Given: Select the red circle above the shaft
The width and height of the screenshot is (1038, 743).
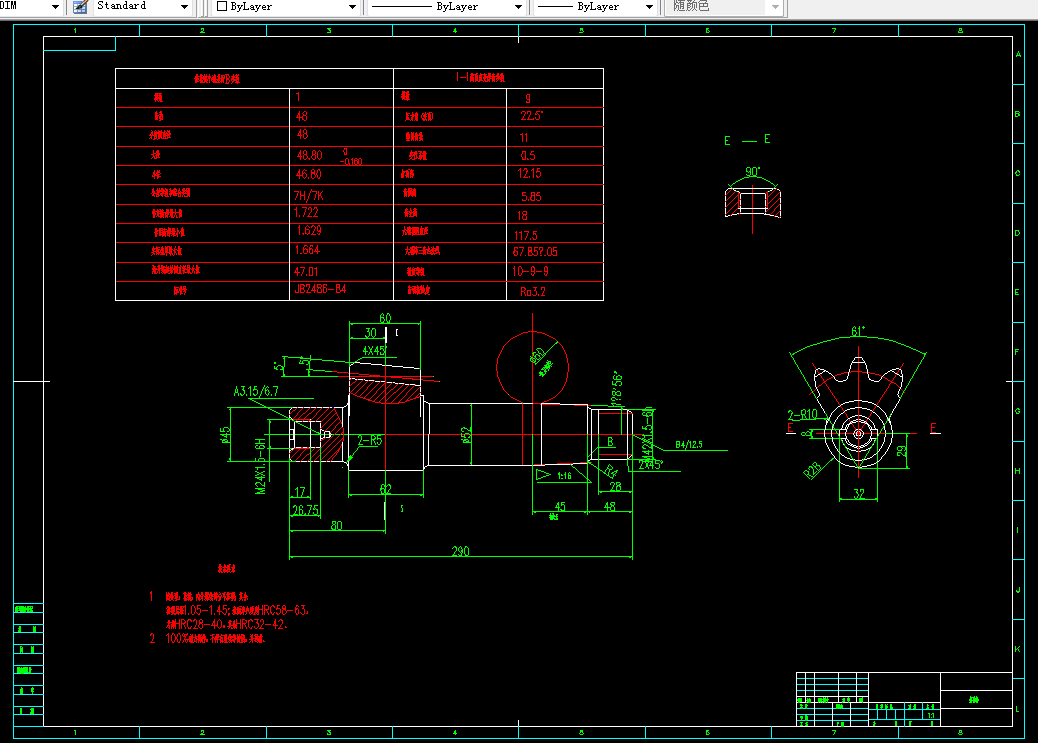Looking at the screenshot, I should tap(532, 368).
